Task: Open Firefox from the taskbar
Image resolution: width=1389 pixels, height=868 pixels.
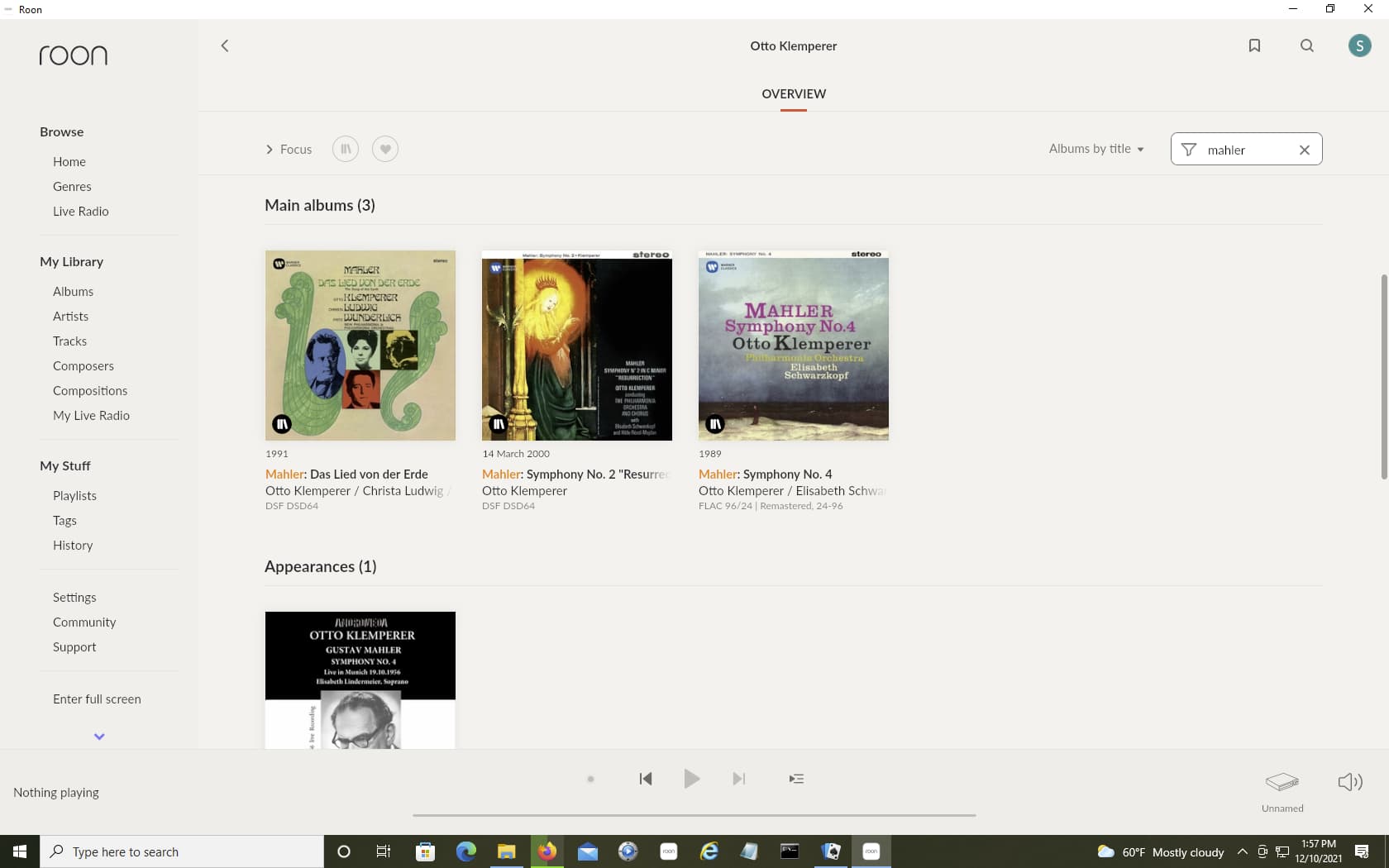Action: click(x=547, y=851)
